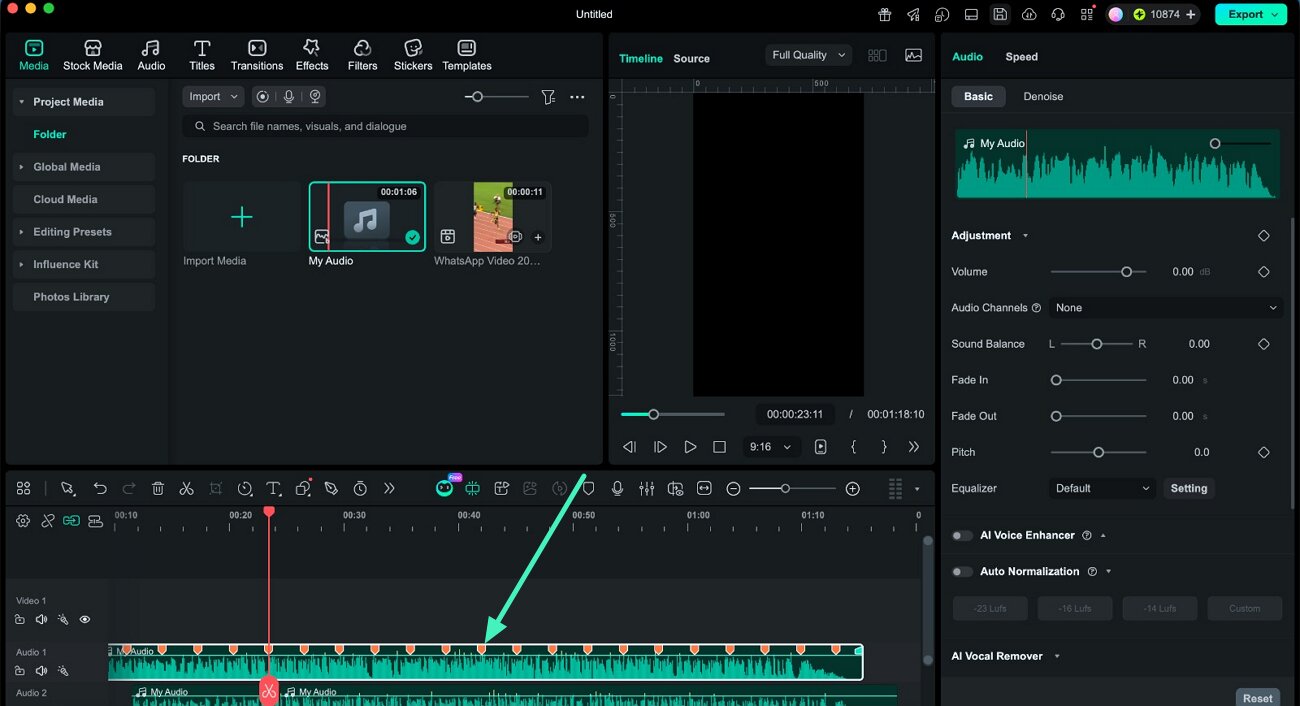Open the Stock Media panel

click(92, 56)
